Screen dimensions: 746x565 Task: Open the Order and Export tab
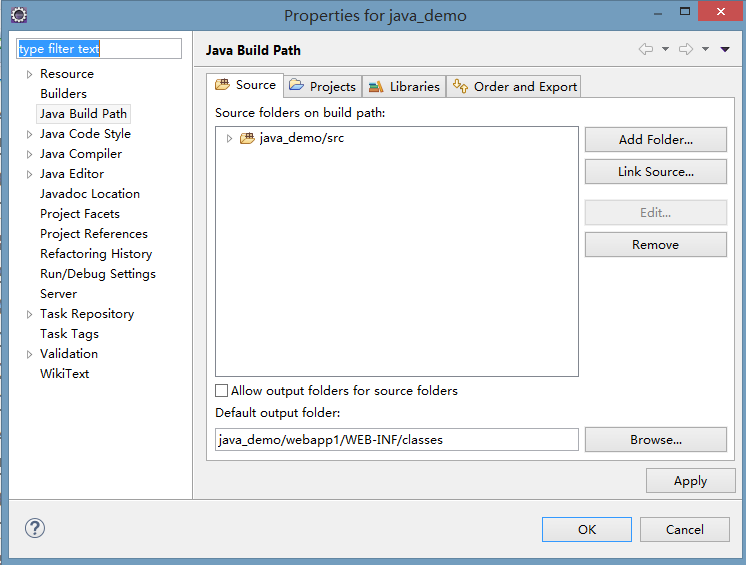pyautogui.click(x=514, y=86)
